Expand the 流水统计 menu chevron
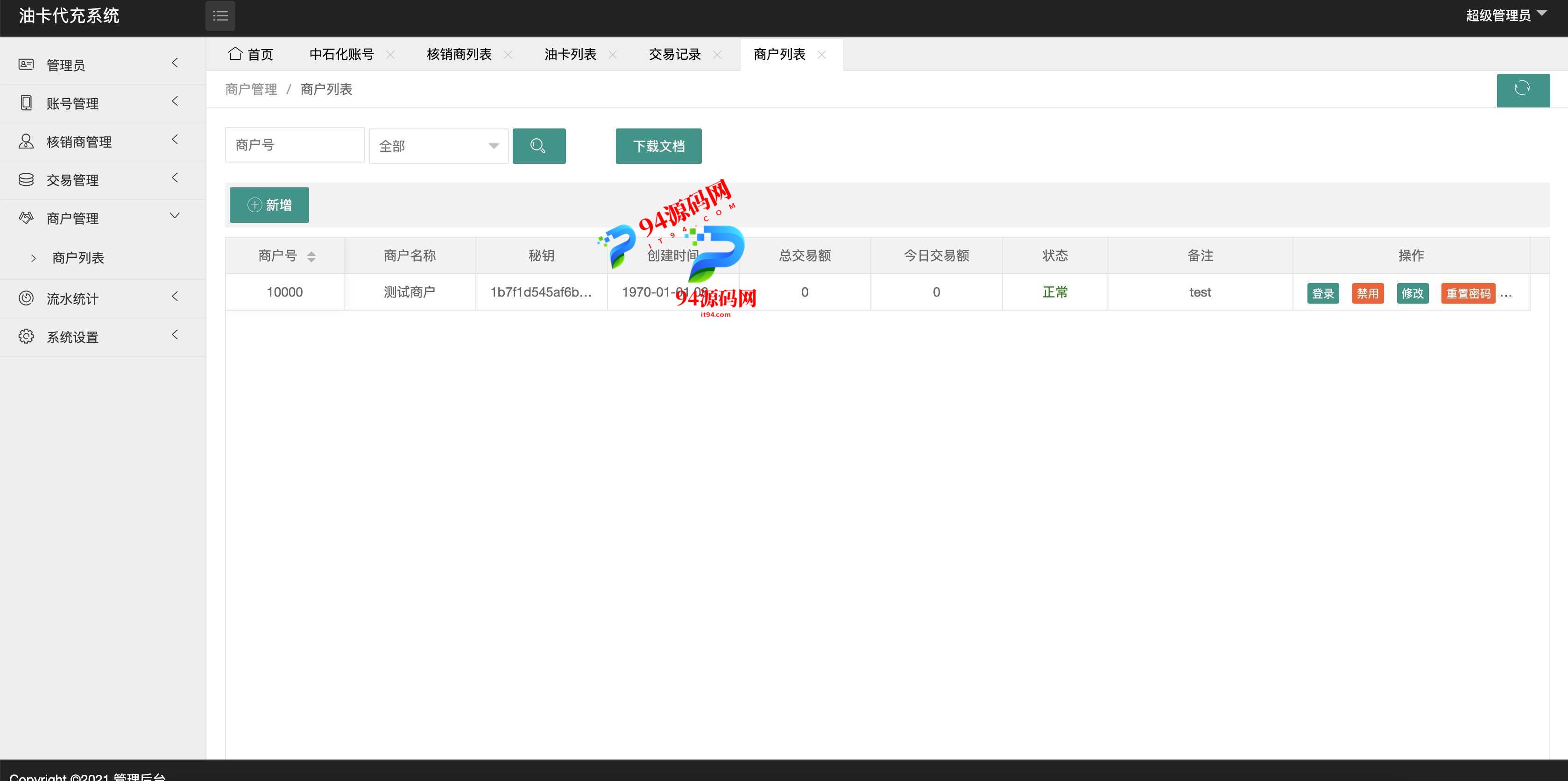Image resolution: width=1568 pixels, height=781 pixels. pyautogui.click(x=175, y=297)
